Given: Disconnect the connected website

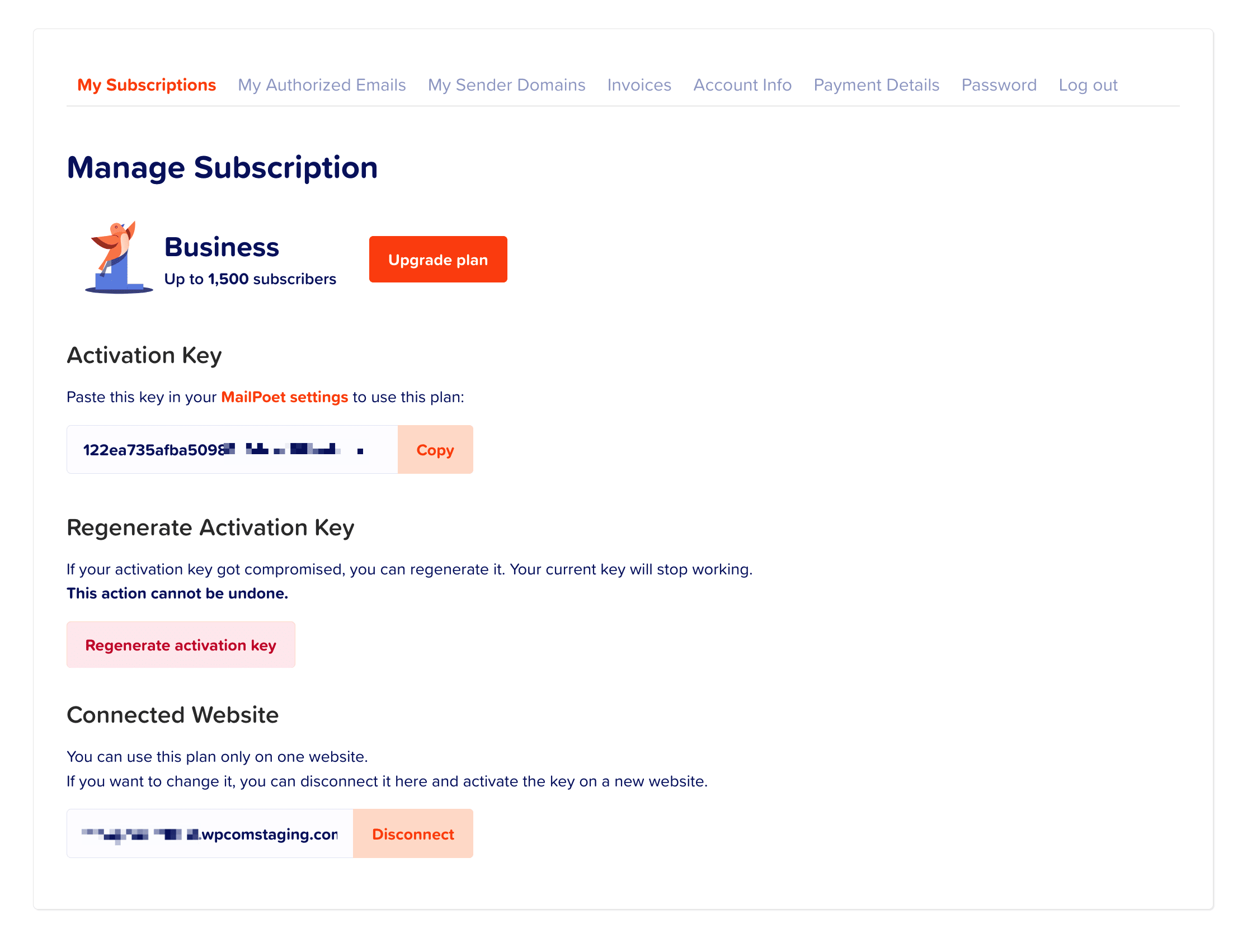Looking at the screenshot, I should [413, 833].
